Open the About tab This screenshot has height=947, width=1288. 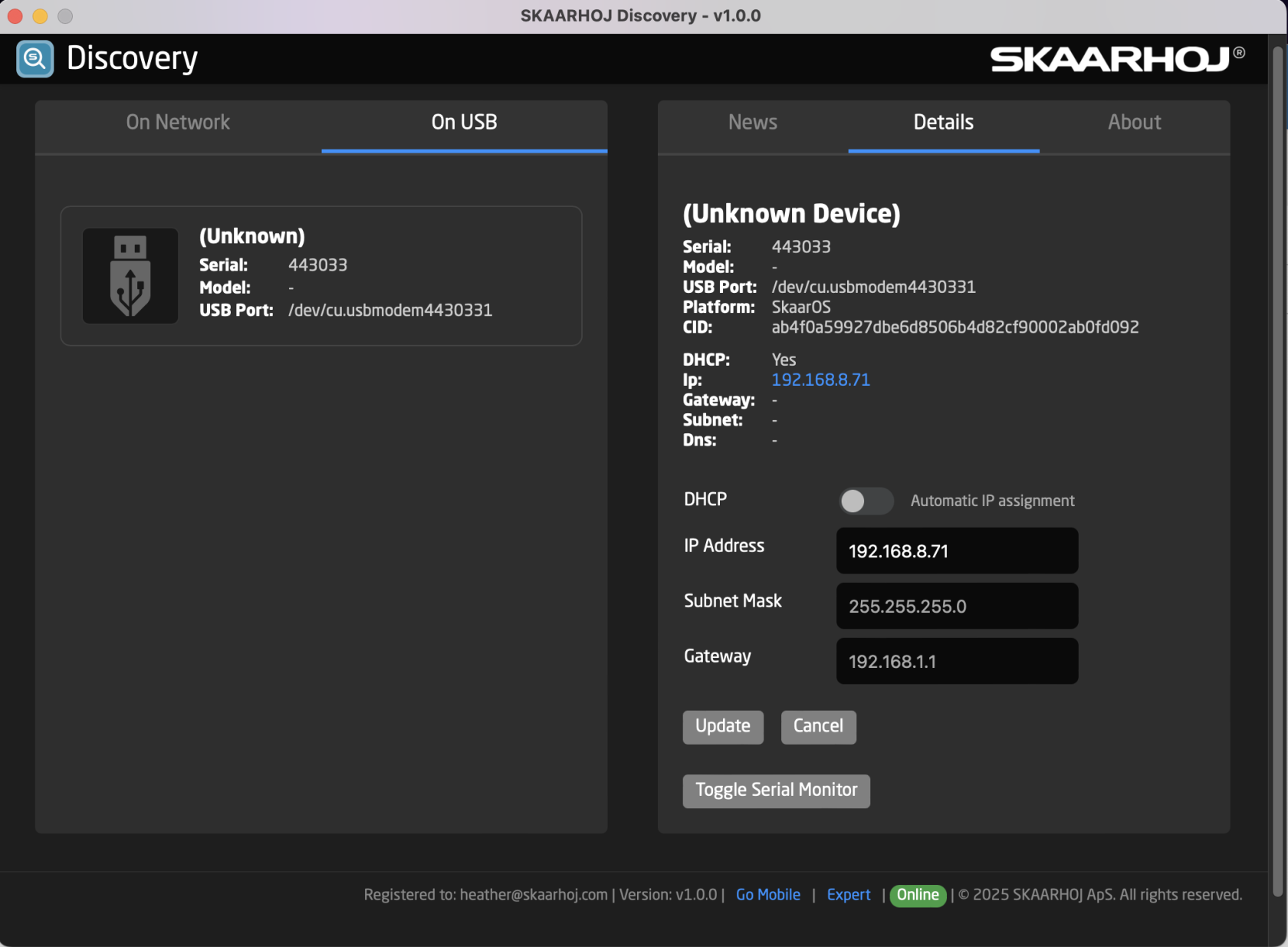point(1134,123)
